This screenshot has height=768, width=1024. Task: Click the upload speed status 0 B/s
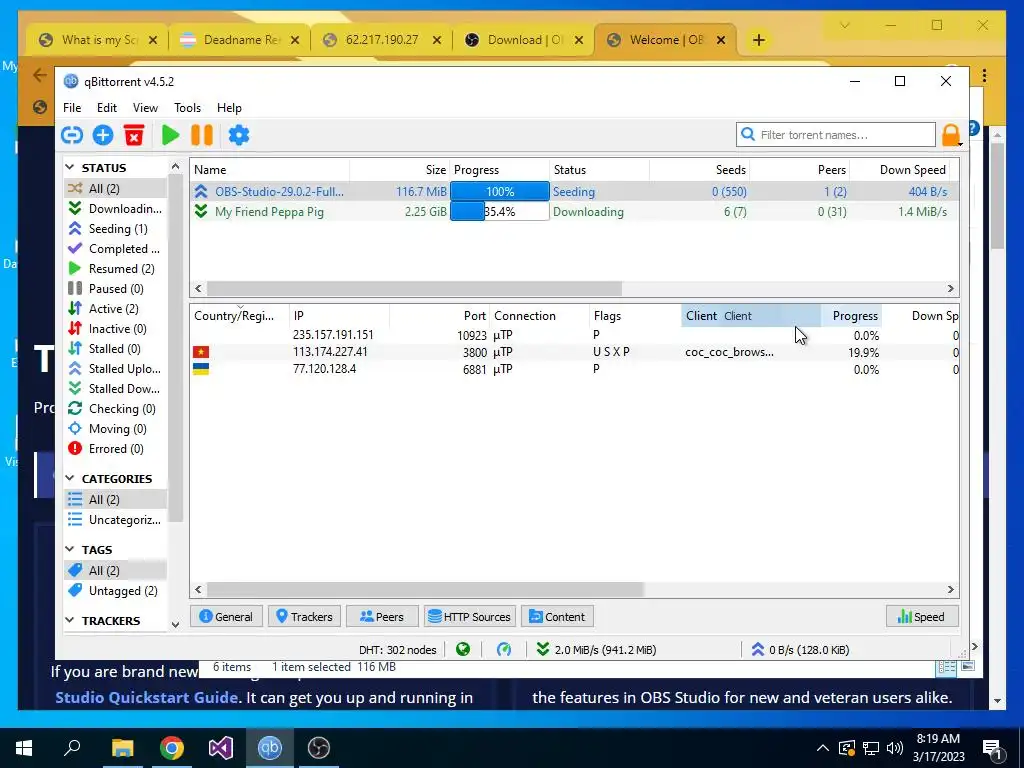click(801, 649)
